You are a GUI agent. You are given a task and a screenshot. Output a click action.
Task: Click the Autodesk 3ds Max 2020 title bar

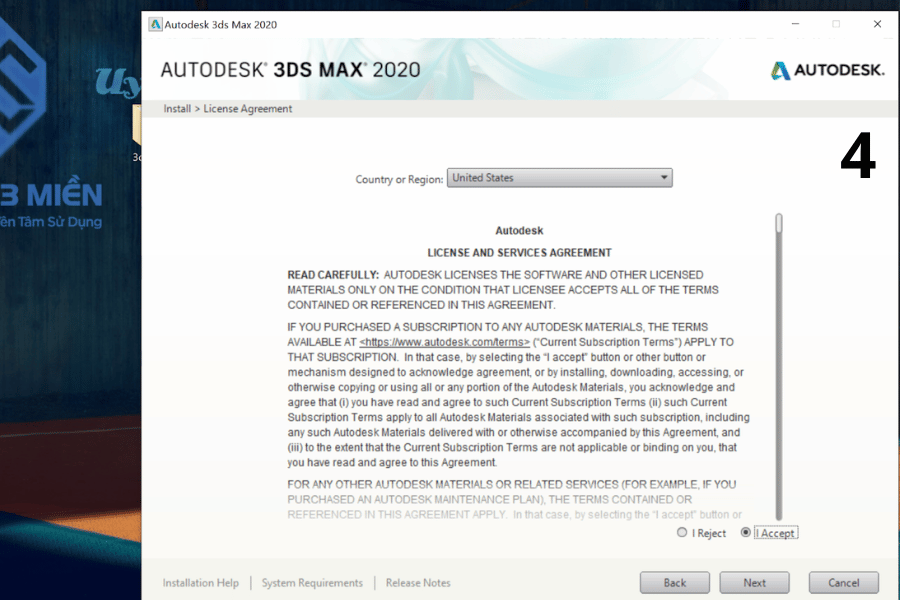pyautogui.click(x=450, y=24)
